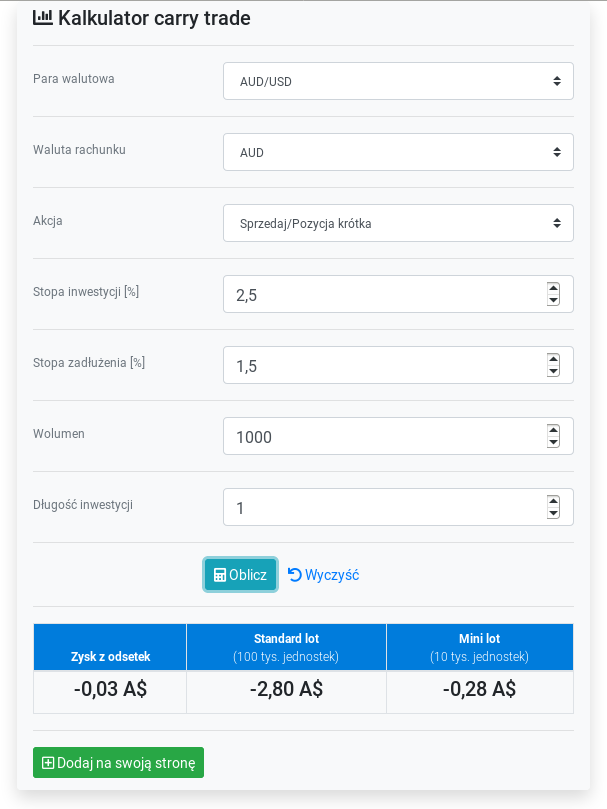Increase Stopa zadłużenia with the up arrow
Image resolution: width=607 pixels, height=809 pixels.
click(x=553, y=359)
